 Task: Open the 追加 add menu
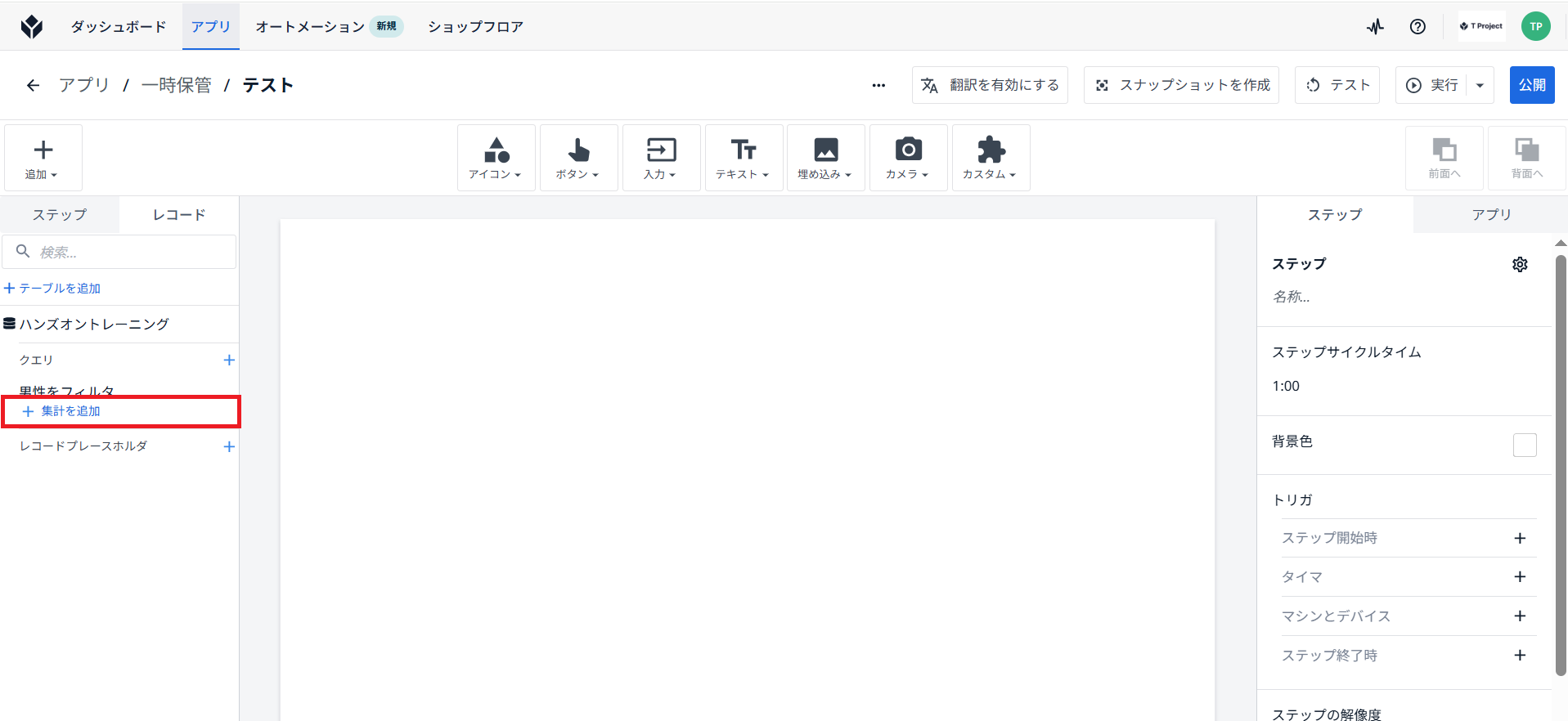click(x=43, y=158)
